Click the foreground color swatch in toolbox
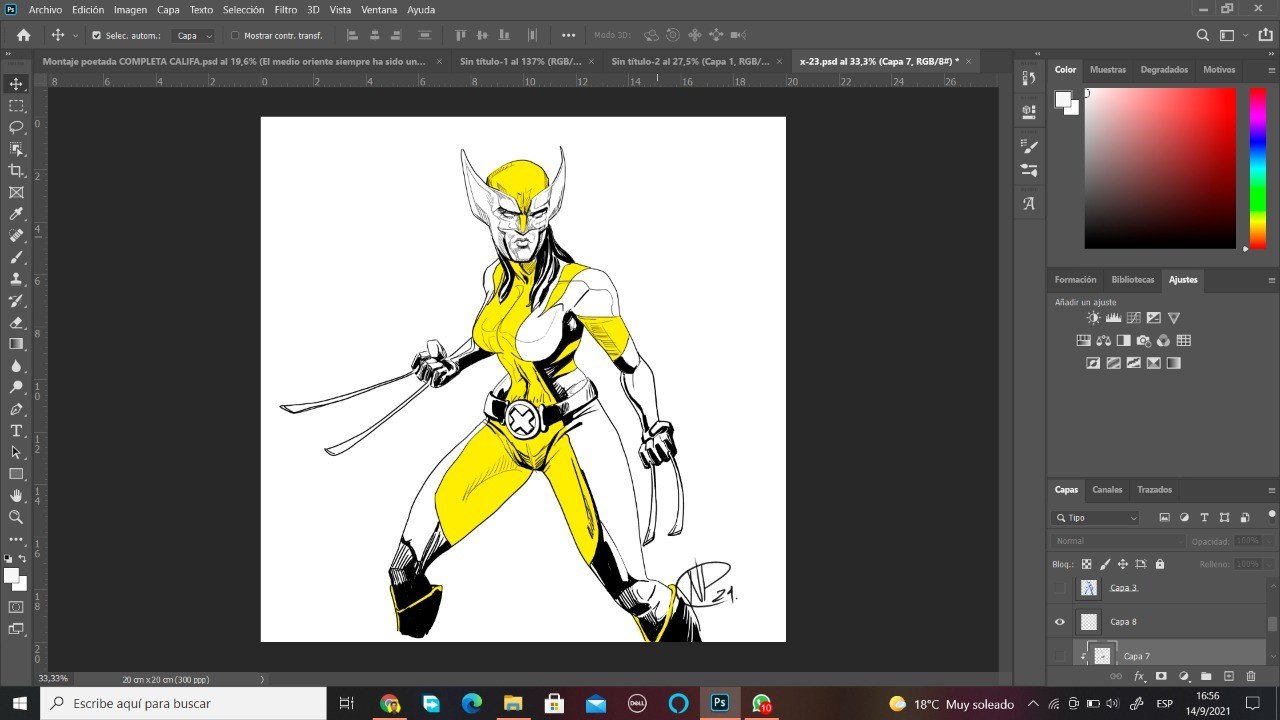The height and width of the screenshot is (720, 1280). 11,576
